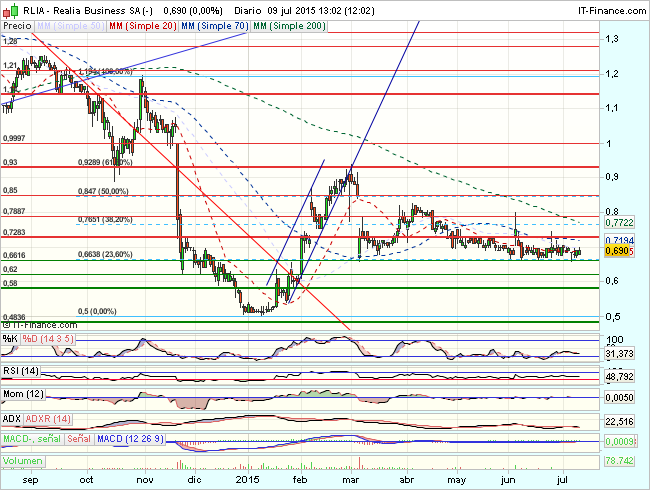Open the Mom (12) momentum indicator label
This screenshot has height=490, width=650.
coord(25,396)
